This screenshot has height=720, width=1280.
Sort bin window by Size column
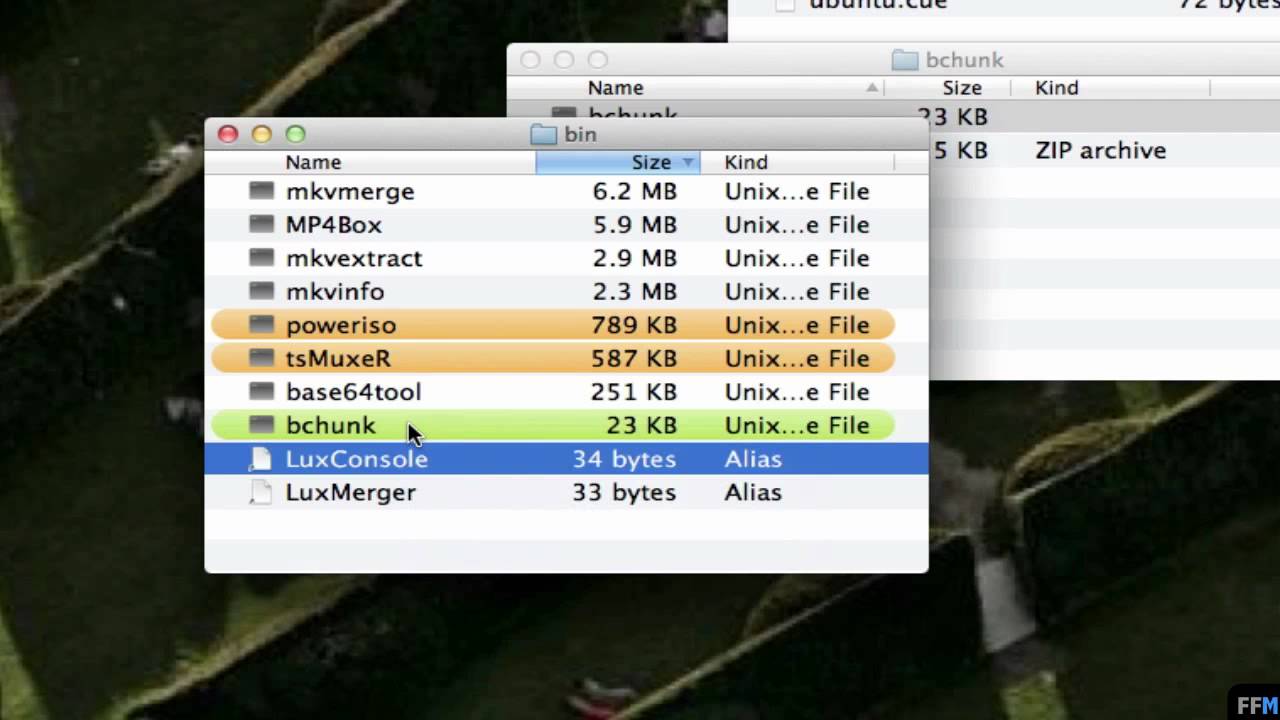[x=618, y=162]
